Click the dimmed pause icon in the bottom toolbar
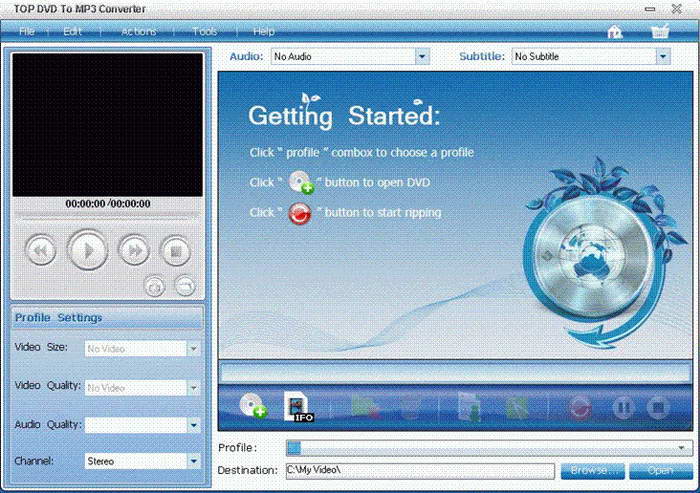 point(623,408)
